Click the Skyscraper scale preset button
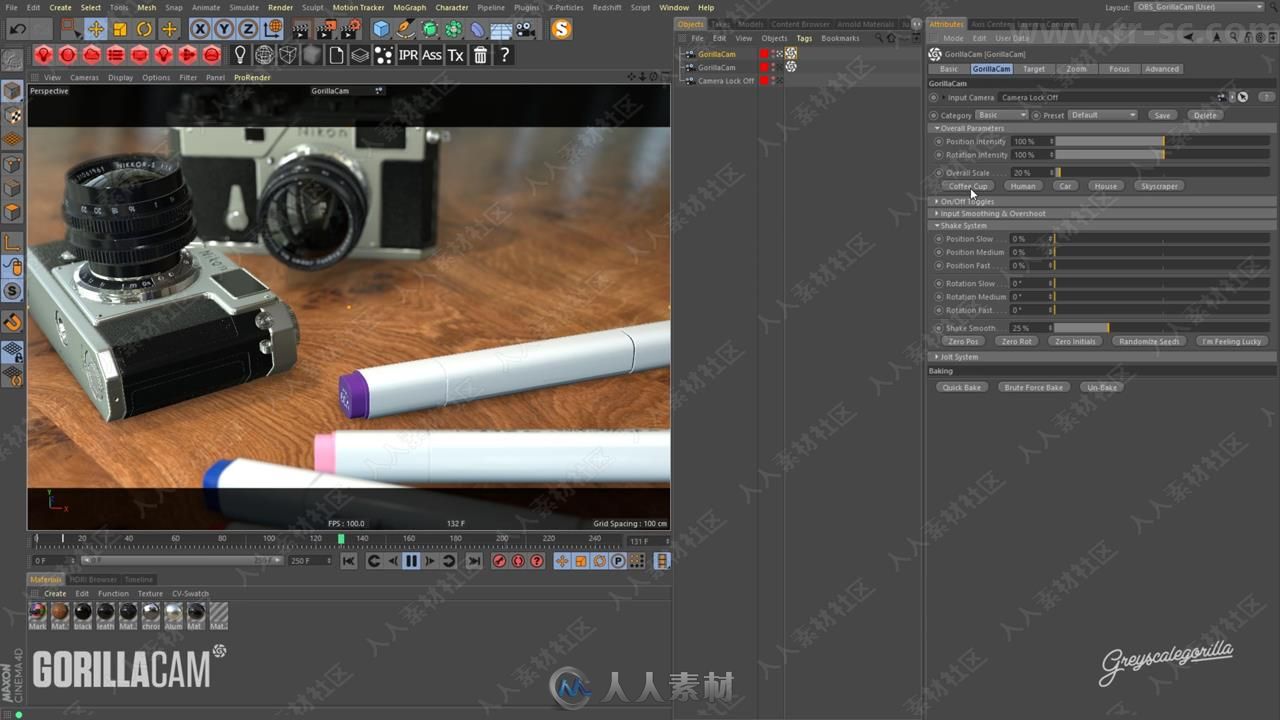This screenshot has width=1280, height=720. click(1159, 186)
